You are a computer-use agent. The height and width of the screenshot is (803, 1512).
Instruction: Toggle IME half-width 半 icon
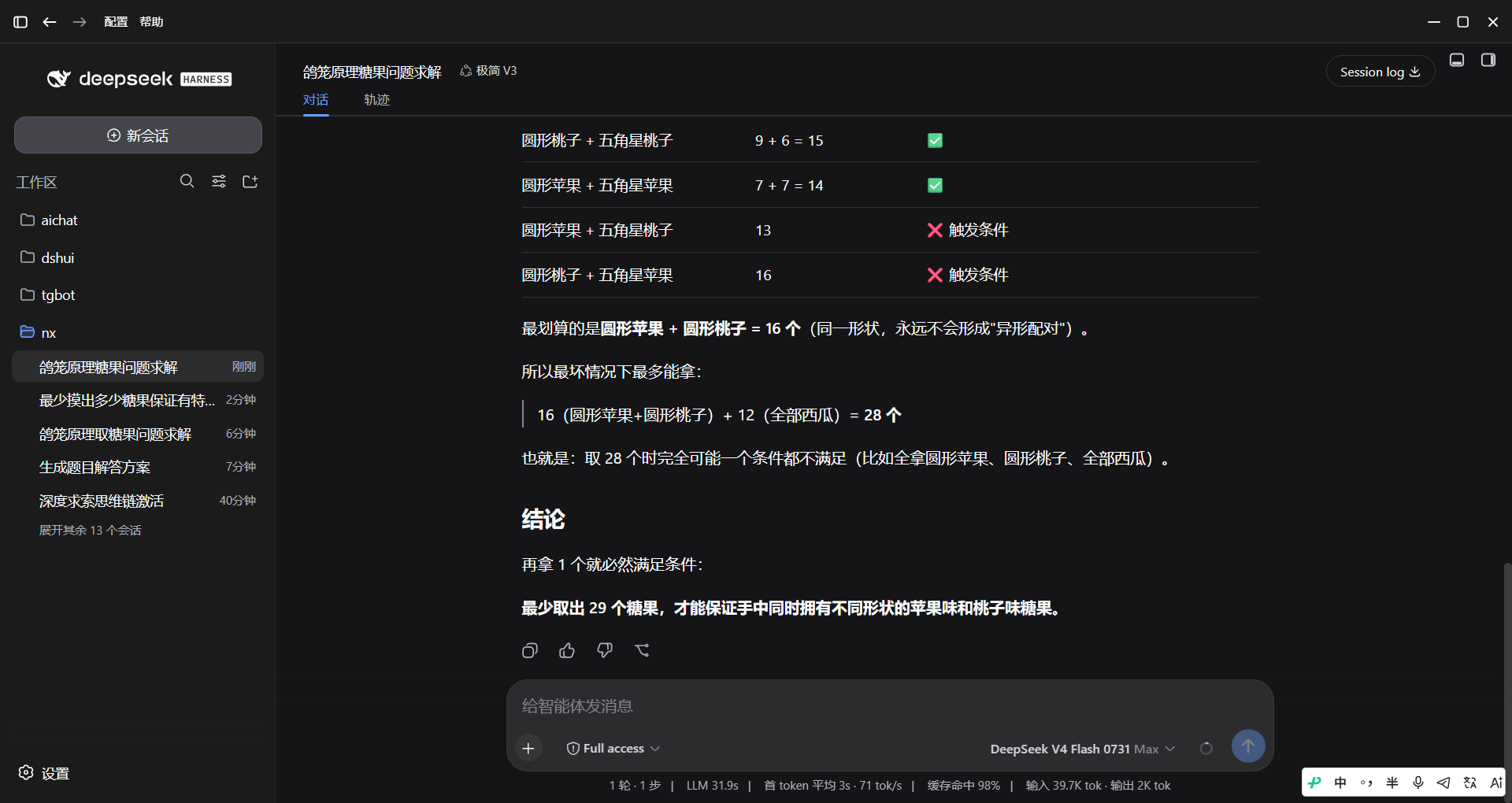click(1392, 783)
